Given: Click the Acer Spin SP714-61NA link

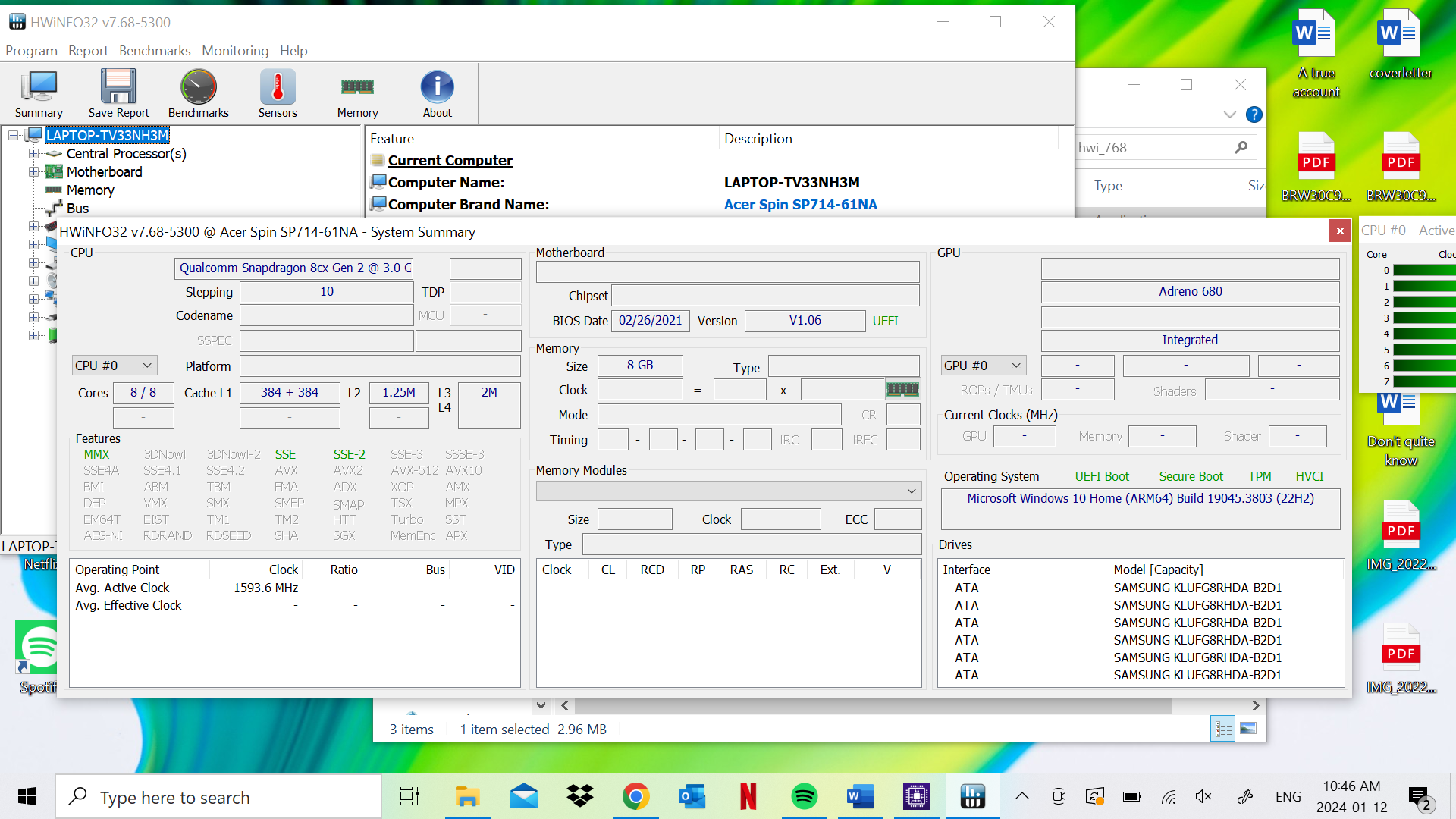Looking at the screenshot, I should coord(800,204).
